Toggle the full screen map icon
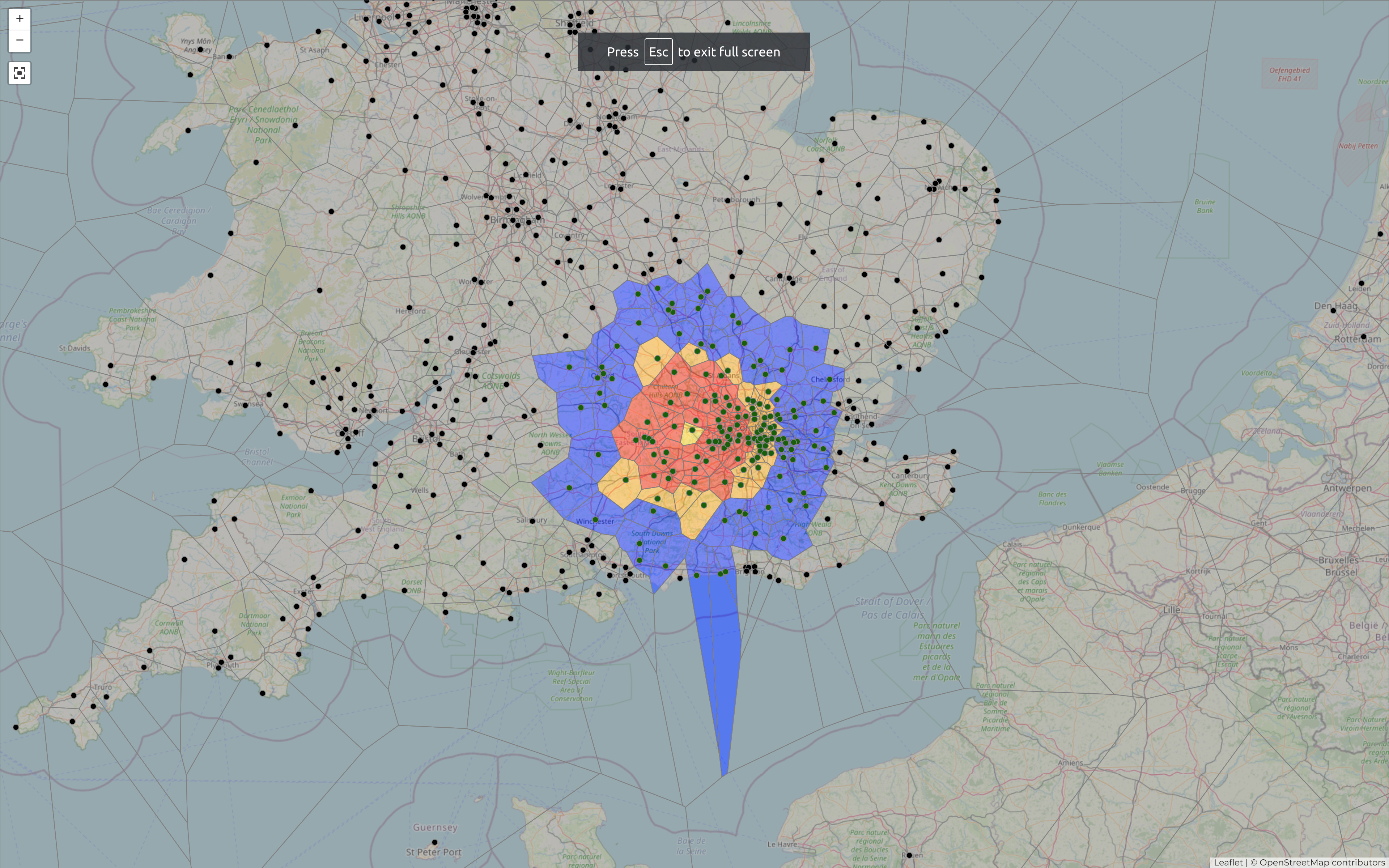 point(20,73)
